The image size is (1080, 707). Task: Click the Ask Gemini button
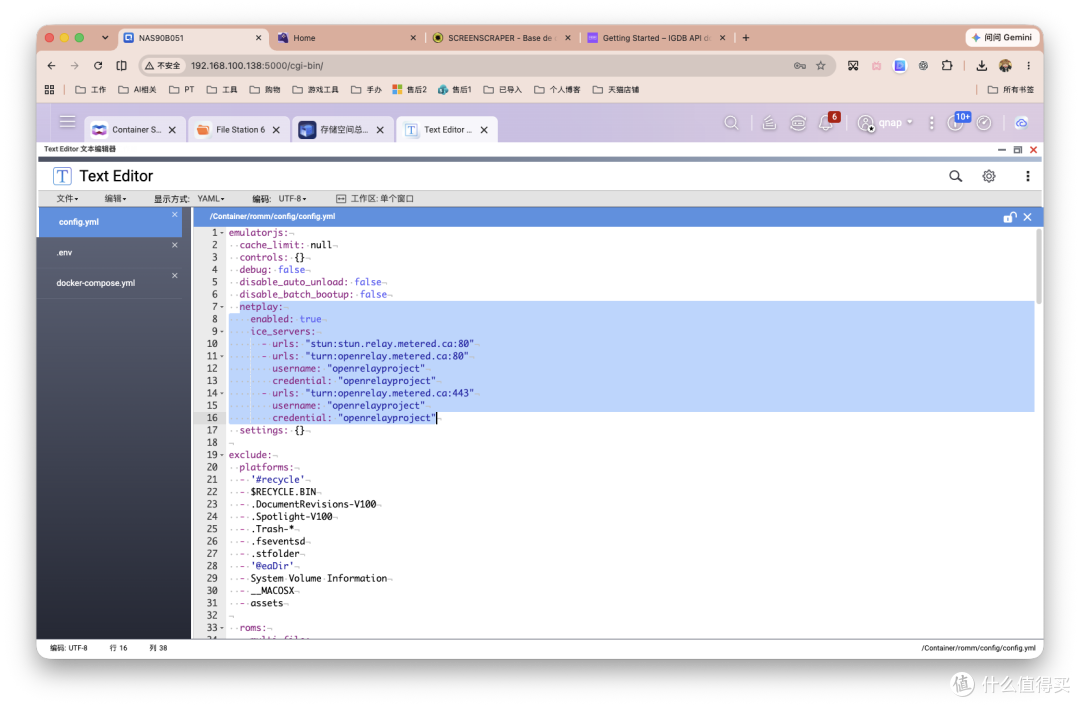click(1002, 37)
